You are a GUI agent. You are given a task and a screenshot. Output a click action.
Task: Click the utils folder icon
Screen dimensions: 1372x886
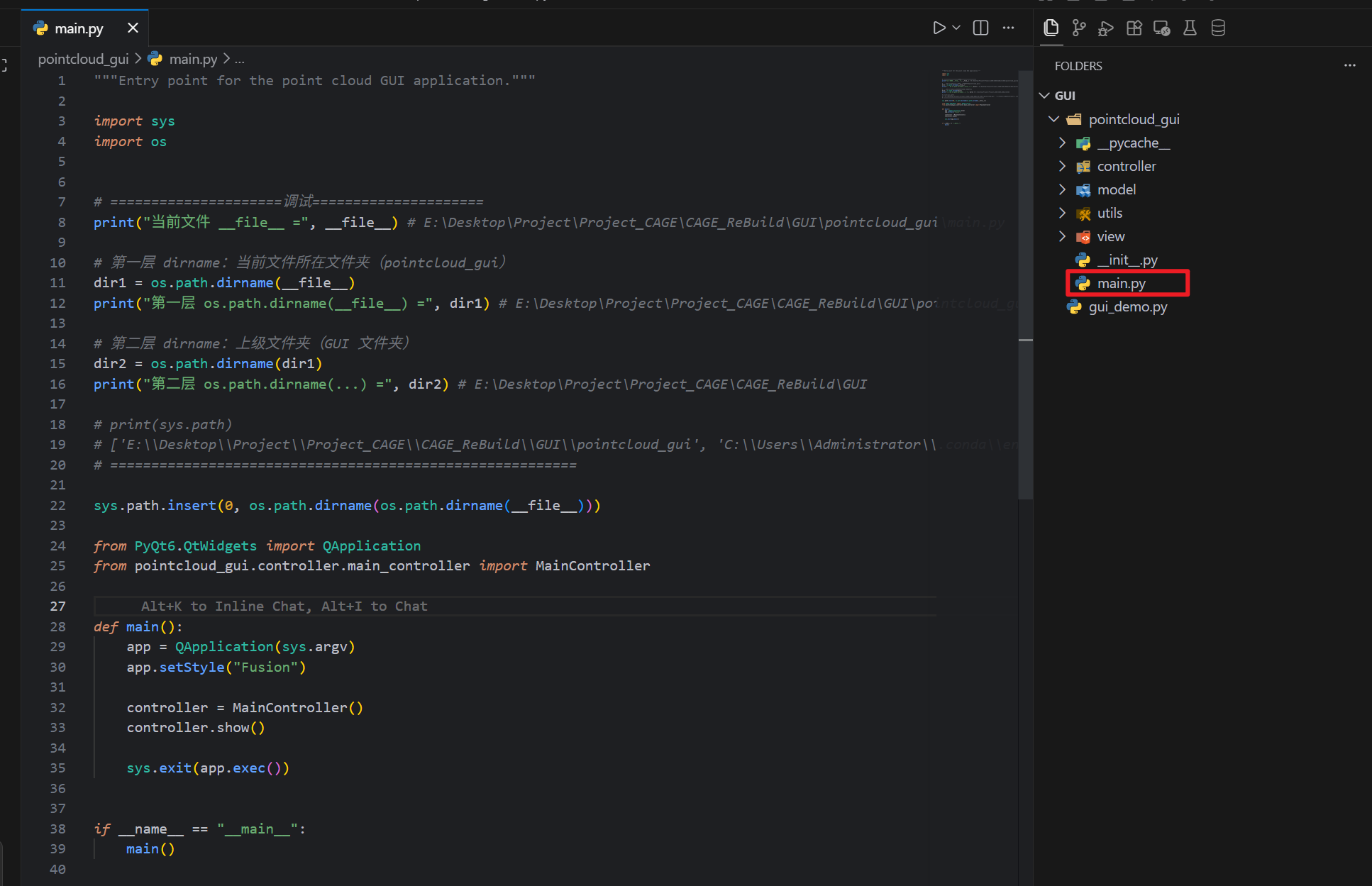(x=1083, y=214)
